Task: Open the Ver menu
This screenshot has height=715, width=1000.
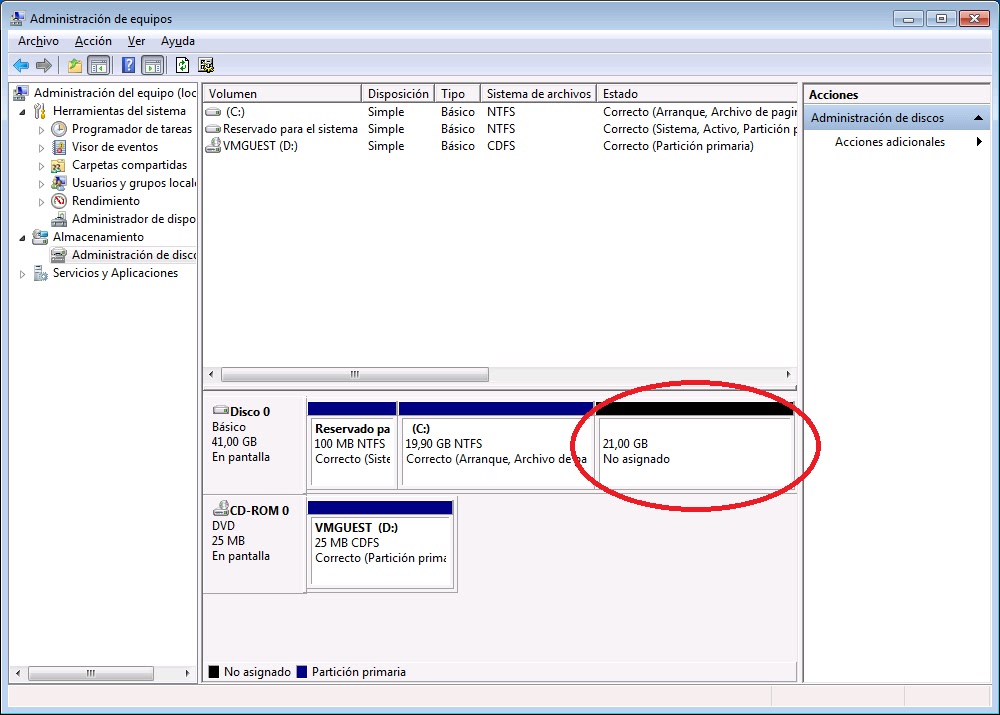Action: 136,41
